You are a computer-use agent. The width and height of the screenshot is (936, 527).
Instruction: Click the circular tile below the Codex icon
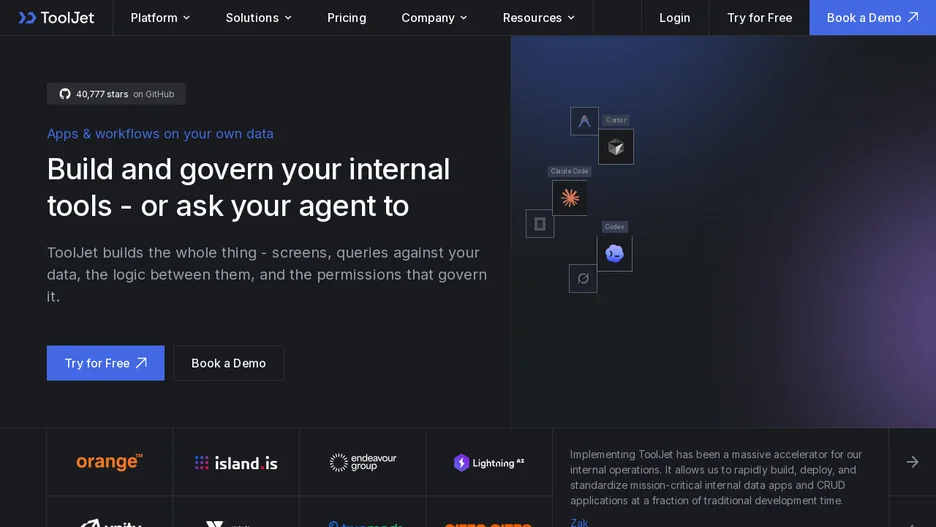coord(583,278)
